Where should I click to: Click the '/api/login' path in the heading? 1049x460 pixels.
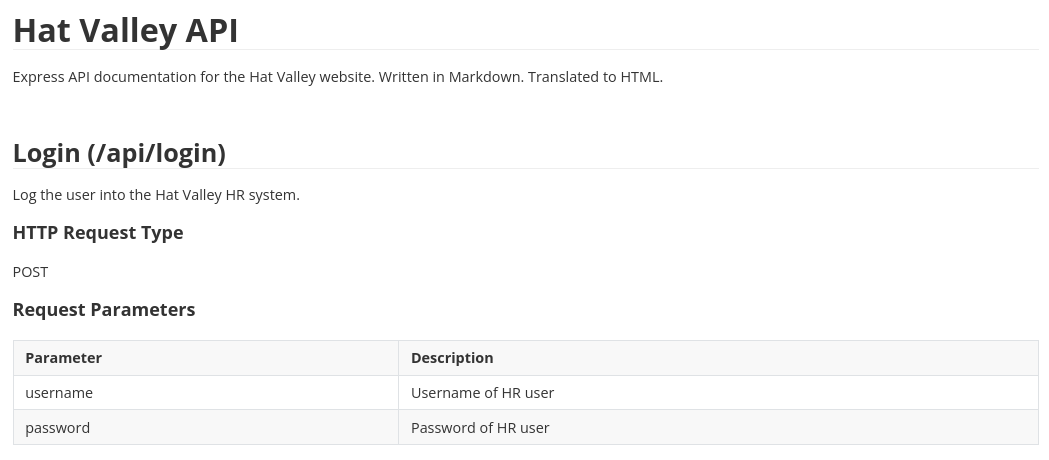tap(156, 153)
